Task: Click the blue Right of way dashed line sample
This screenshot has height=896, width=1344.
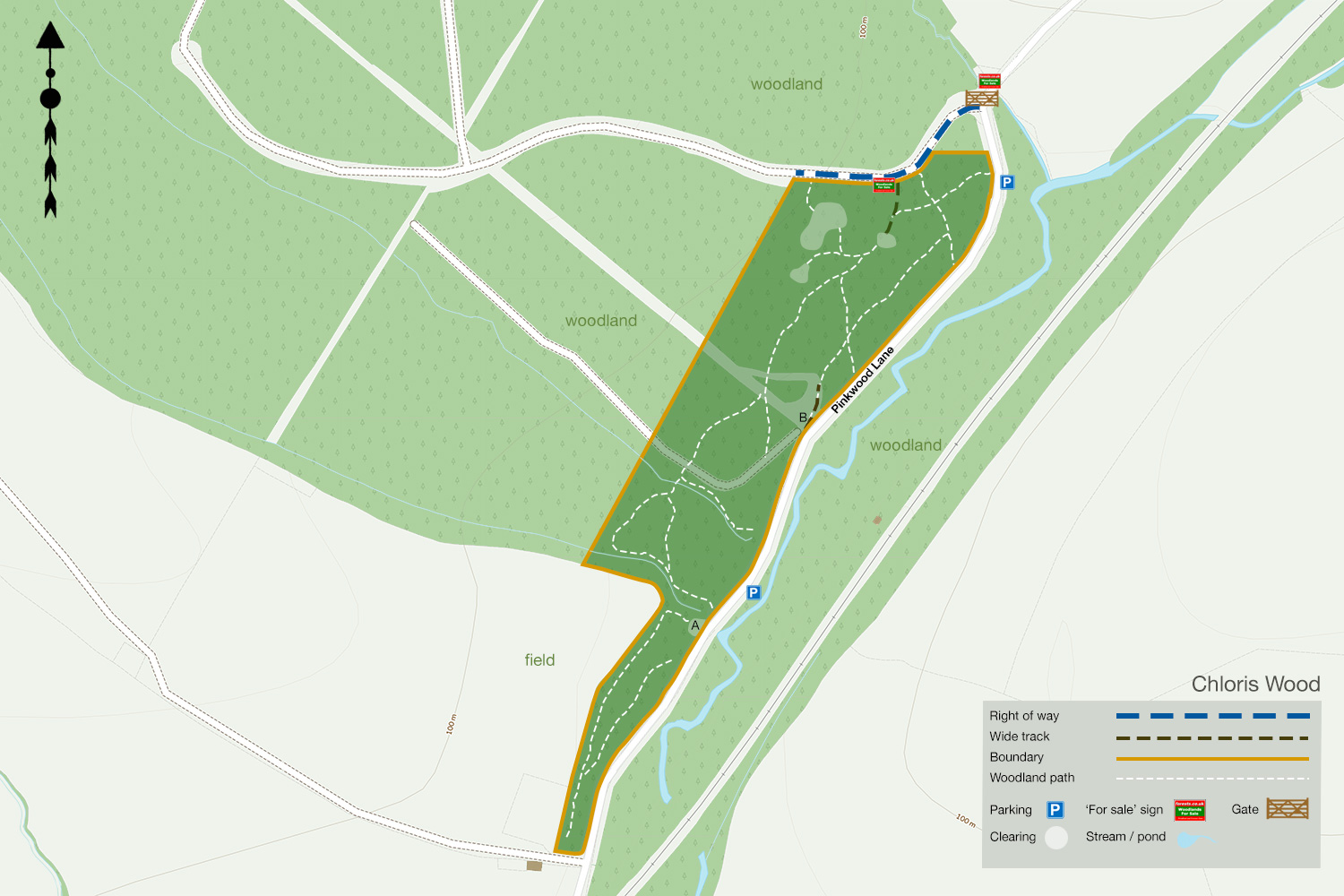Action: [1213, 716]
